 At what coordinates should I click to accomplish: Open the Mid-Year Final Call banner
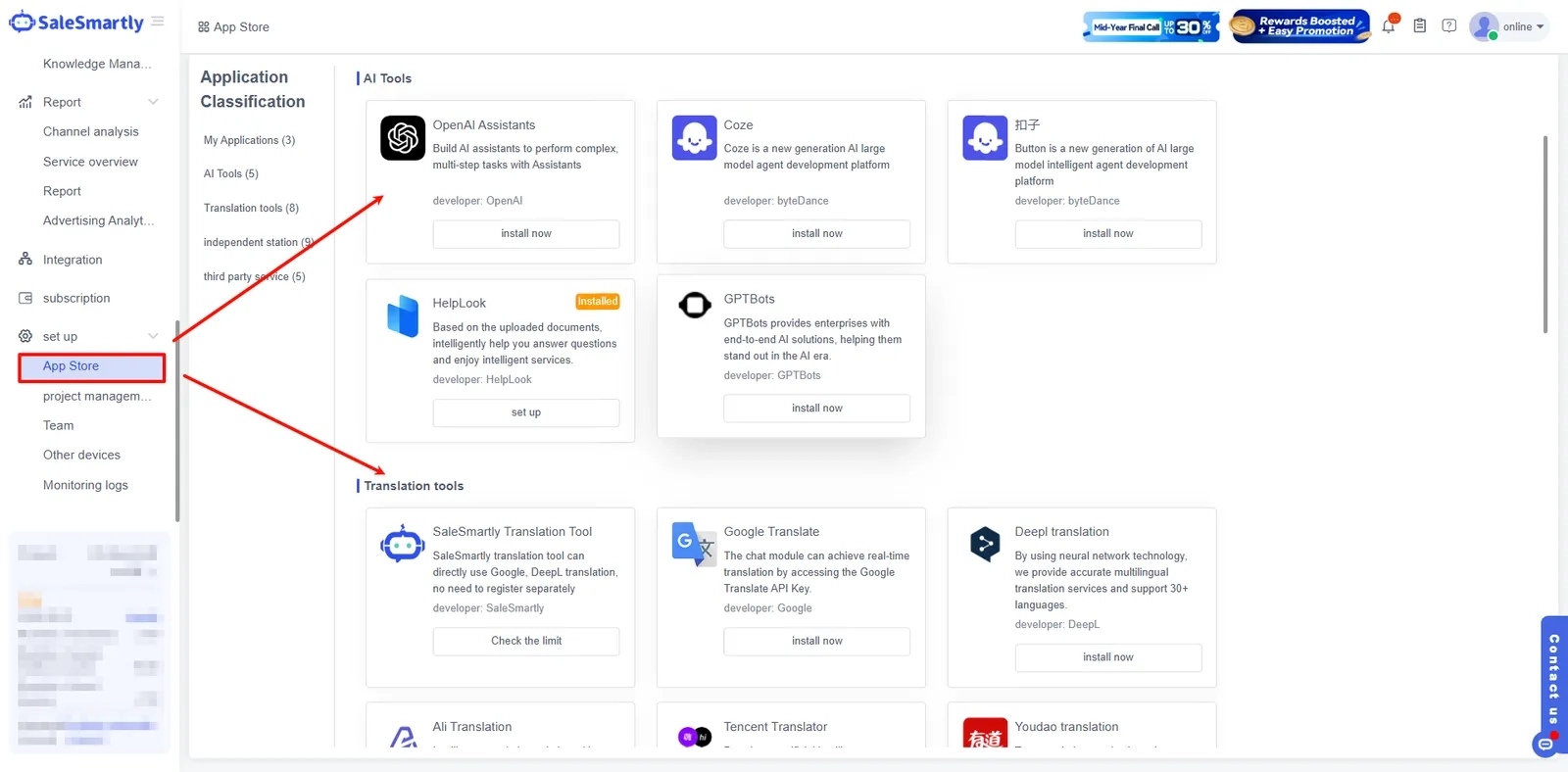[x=1151, y=27]
